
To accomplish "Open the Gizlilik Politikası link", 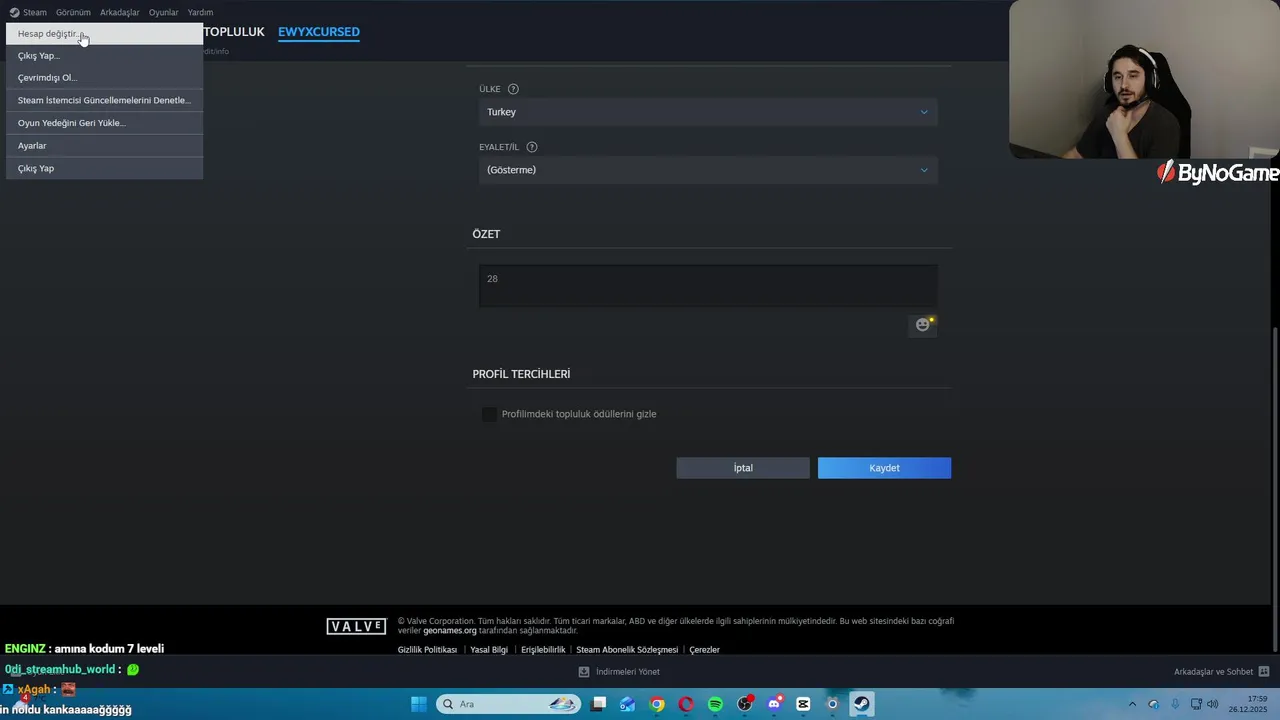I will tap(427, 650).
